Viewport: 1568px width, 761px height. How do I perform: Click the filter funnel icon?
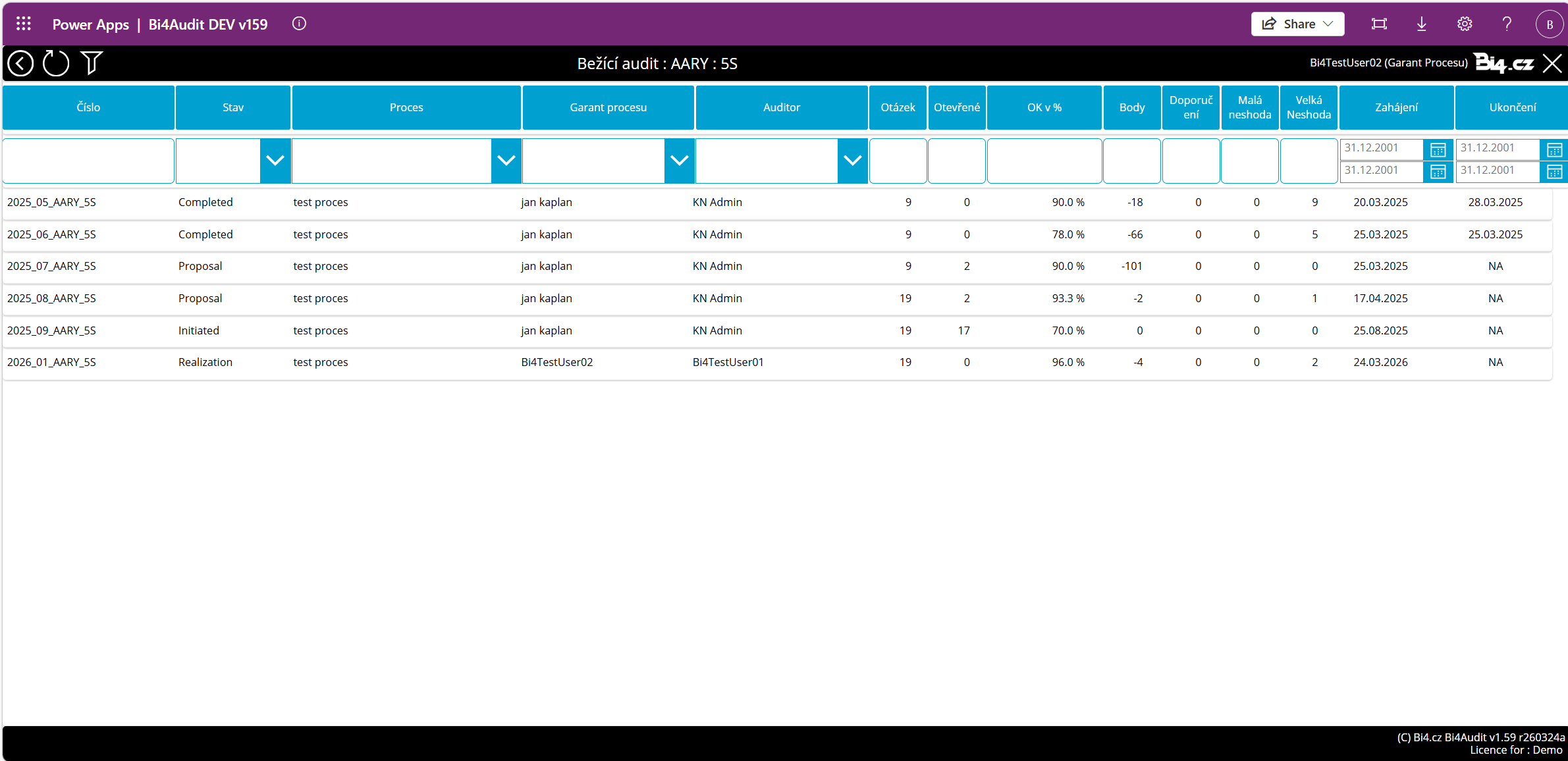92,63
